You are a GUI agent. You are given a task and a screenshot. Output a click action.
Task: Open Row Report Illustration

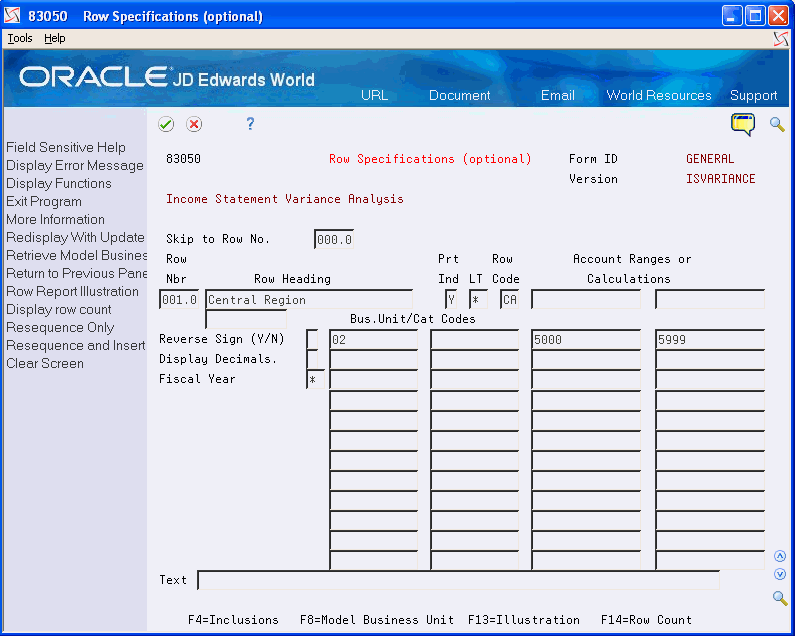pyautogui.click(x=72, y=292)
